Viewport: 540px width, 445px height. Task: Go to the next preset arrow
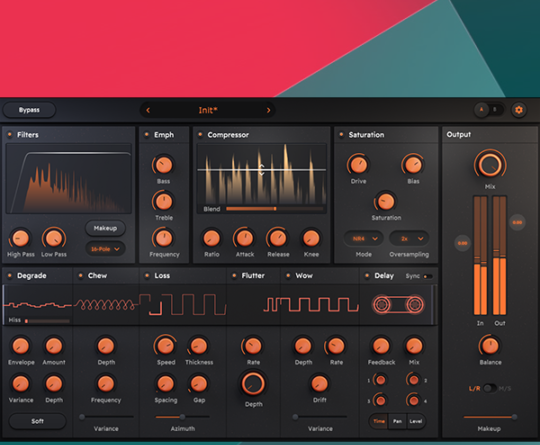(268, 110)
